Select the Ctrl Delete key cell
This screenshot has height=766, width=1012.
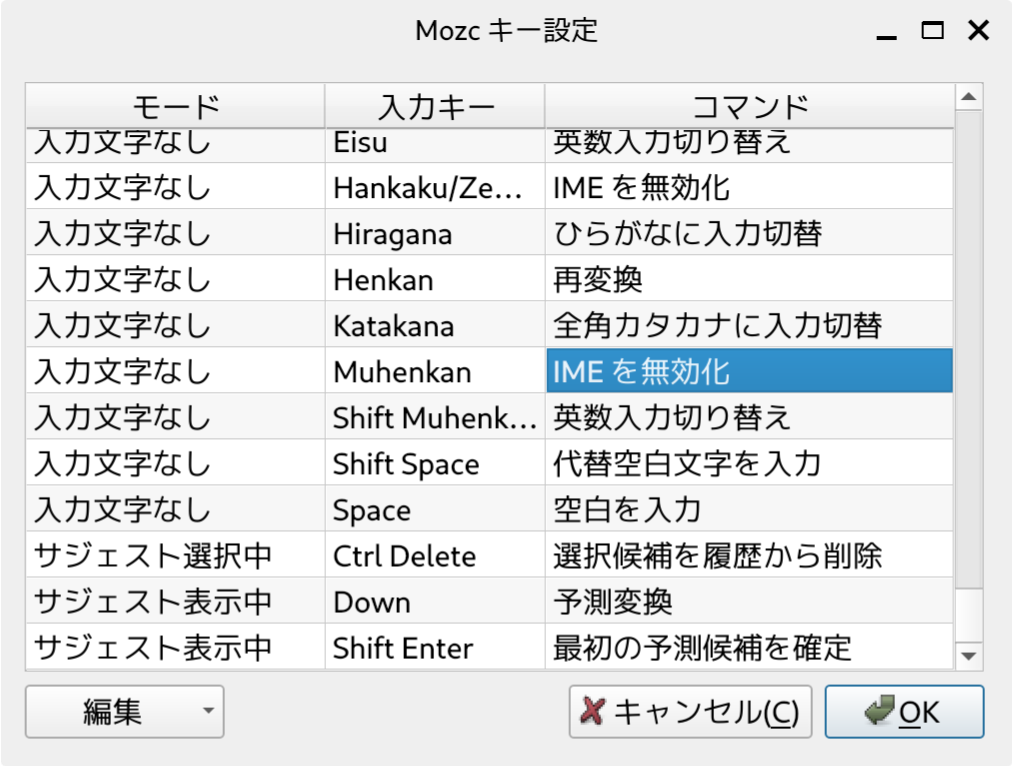tap(434, 556)
